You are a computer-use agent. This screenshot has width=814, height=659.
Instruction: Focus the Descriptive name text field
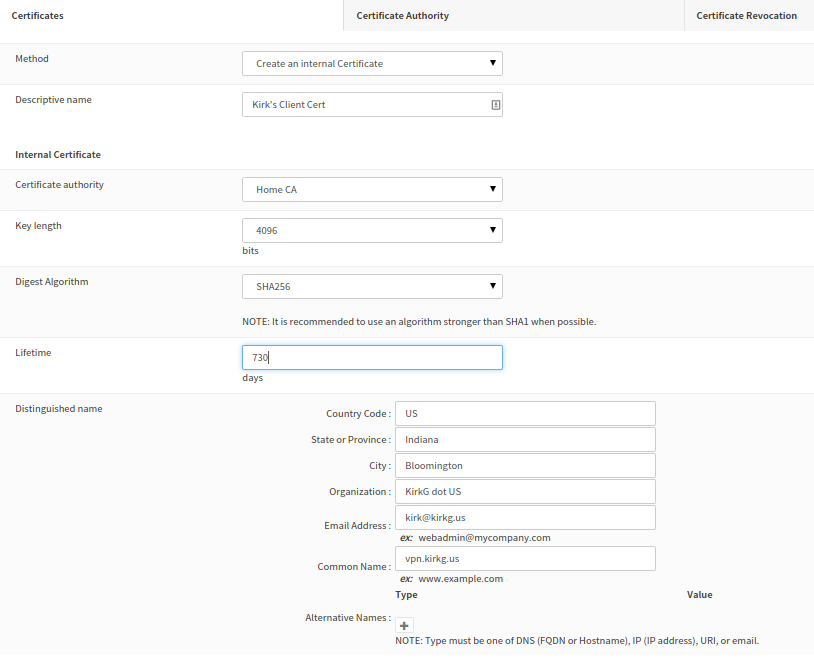(x=365, y=105)
